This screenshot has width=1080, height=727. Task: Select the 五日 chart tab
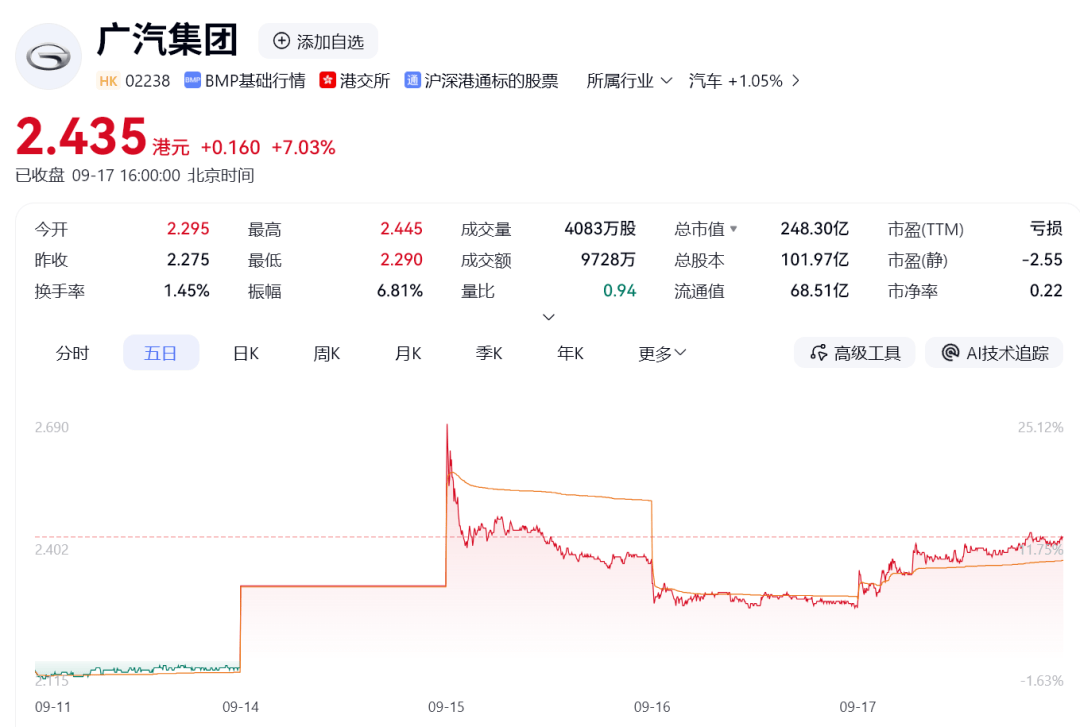pyautogui.click(x=160, y=353)
